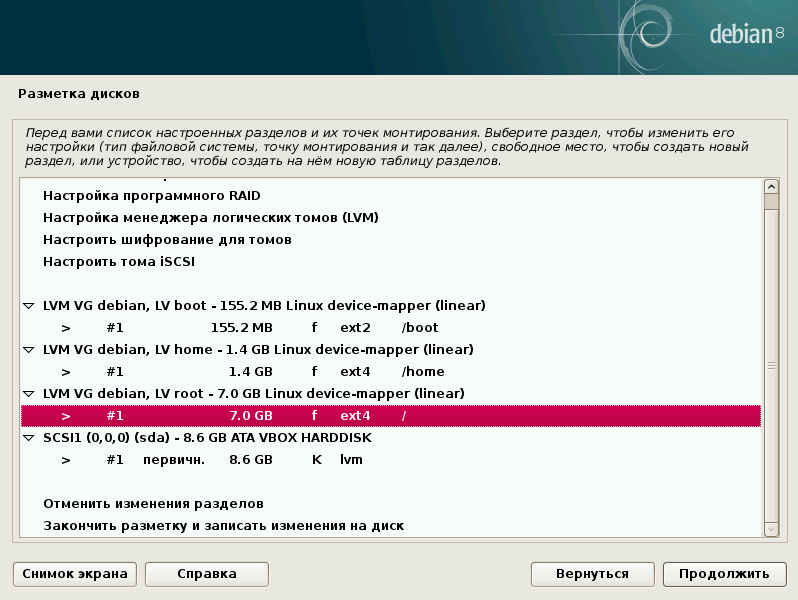
Task: Collapse the LV boot device entry
Action: pos(28,305)
